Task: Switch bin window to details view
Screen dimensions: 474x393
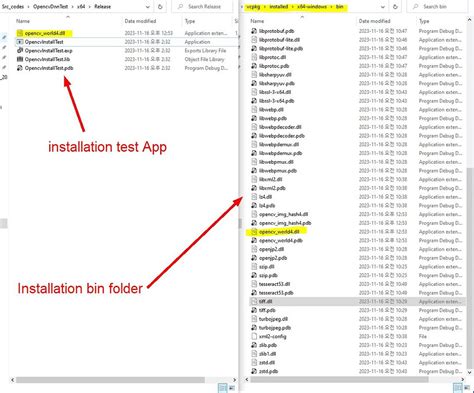Action: pyautogui.click(x=457, y=388)
